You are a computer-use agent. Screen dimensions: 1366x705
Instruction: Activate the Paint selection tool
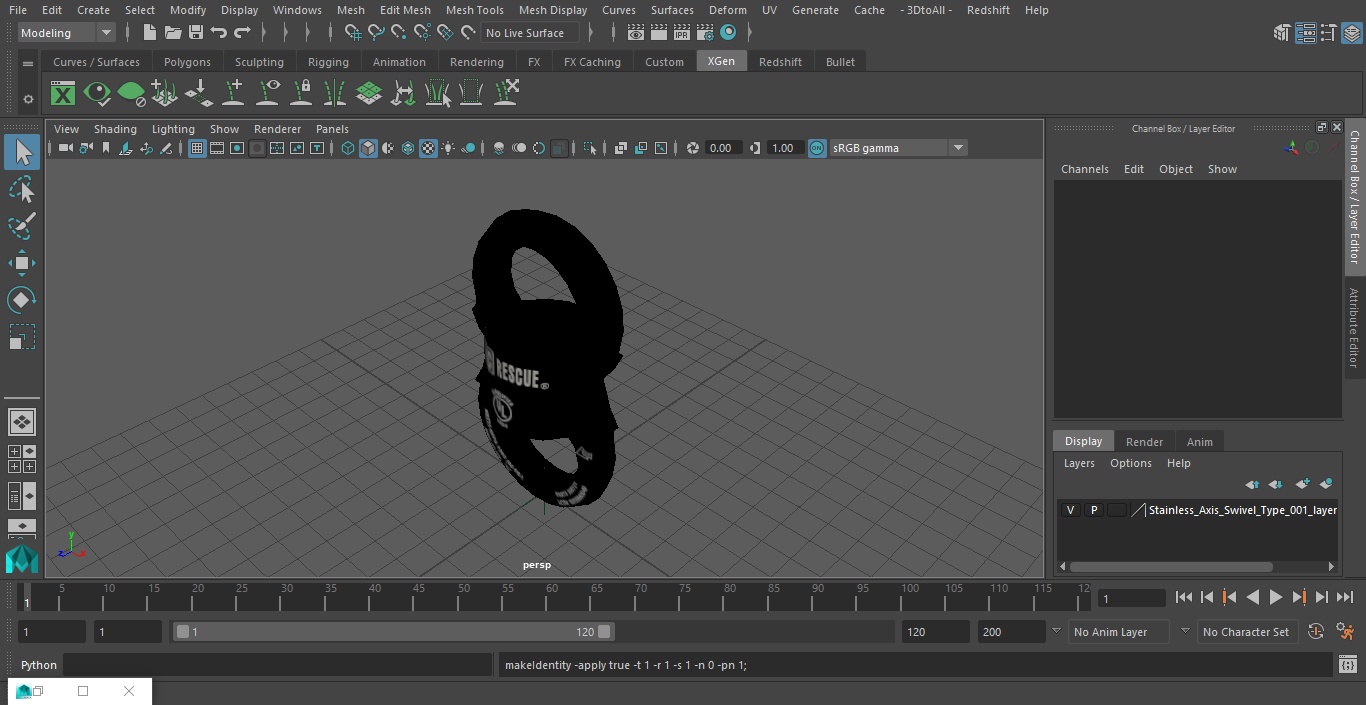(x=21, y=226)
